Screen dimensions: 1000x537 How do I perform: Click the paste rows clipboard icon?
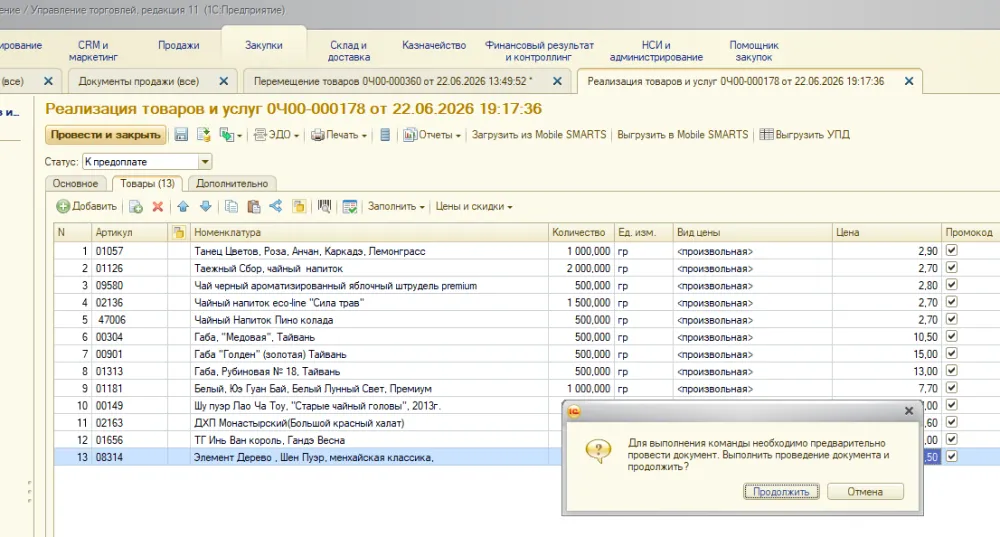253,207
